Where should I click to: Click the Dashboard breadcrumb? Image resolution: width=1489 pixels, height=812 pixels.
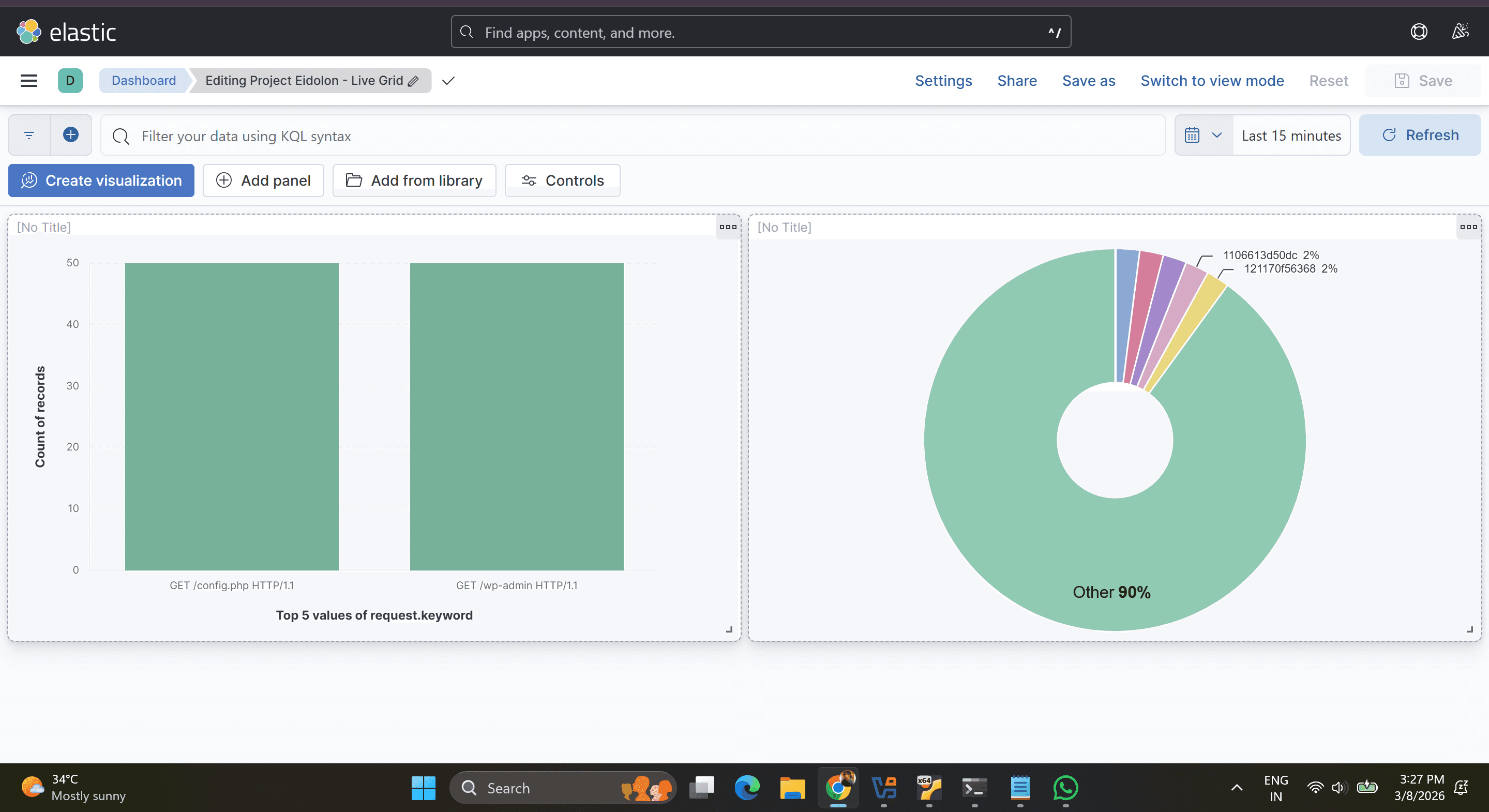143,80
